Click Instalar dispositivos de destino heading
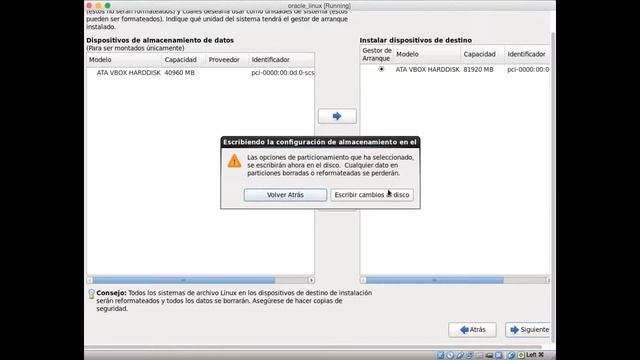 coord(416,40)
